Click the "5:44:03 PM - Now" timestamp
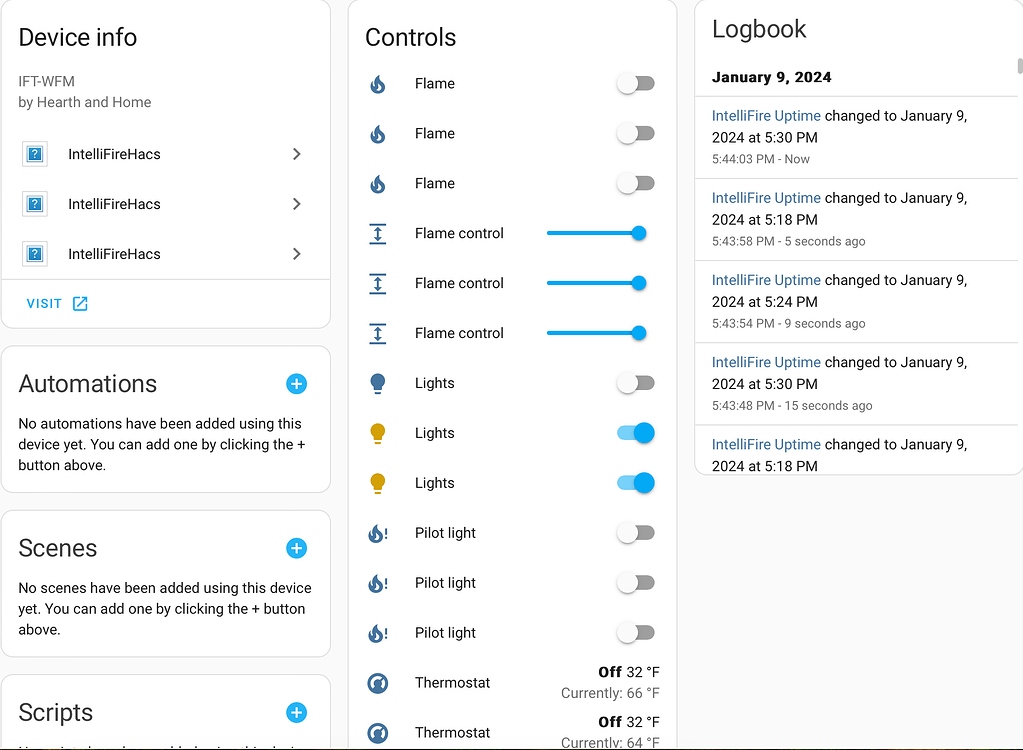 pos(761,159)
